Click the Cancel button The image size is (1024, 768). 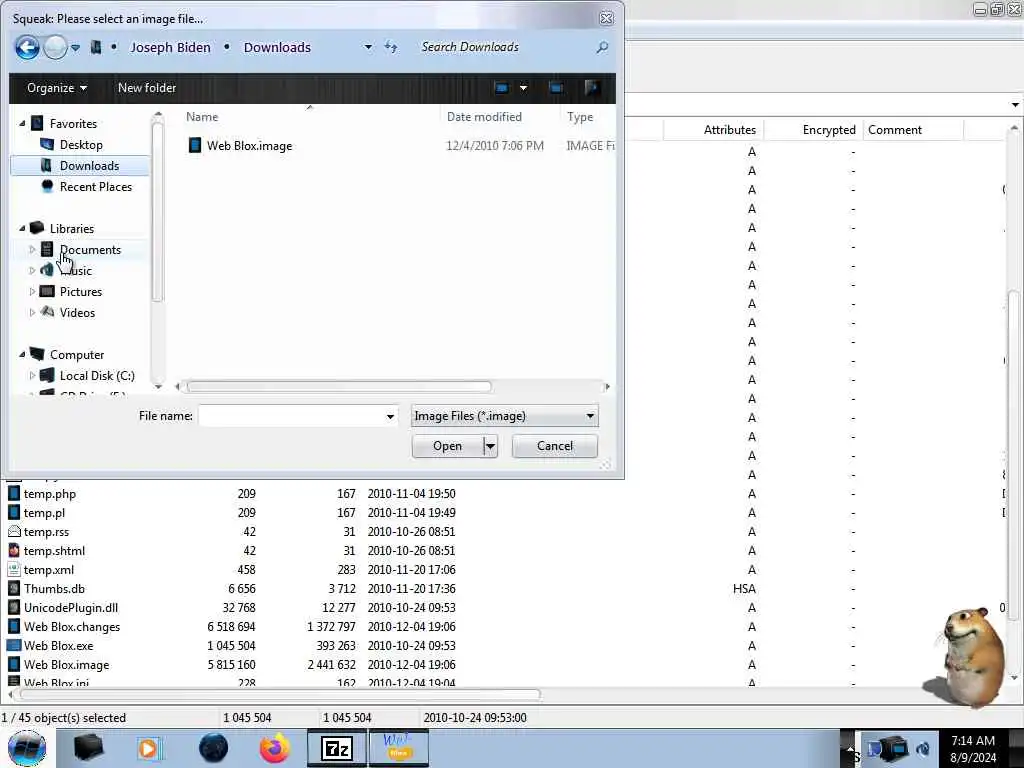[x=554, y=446]
